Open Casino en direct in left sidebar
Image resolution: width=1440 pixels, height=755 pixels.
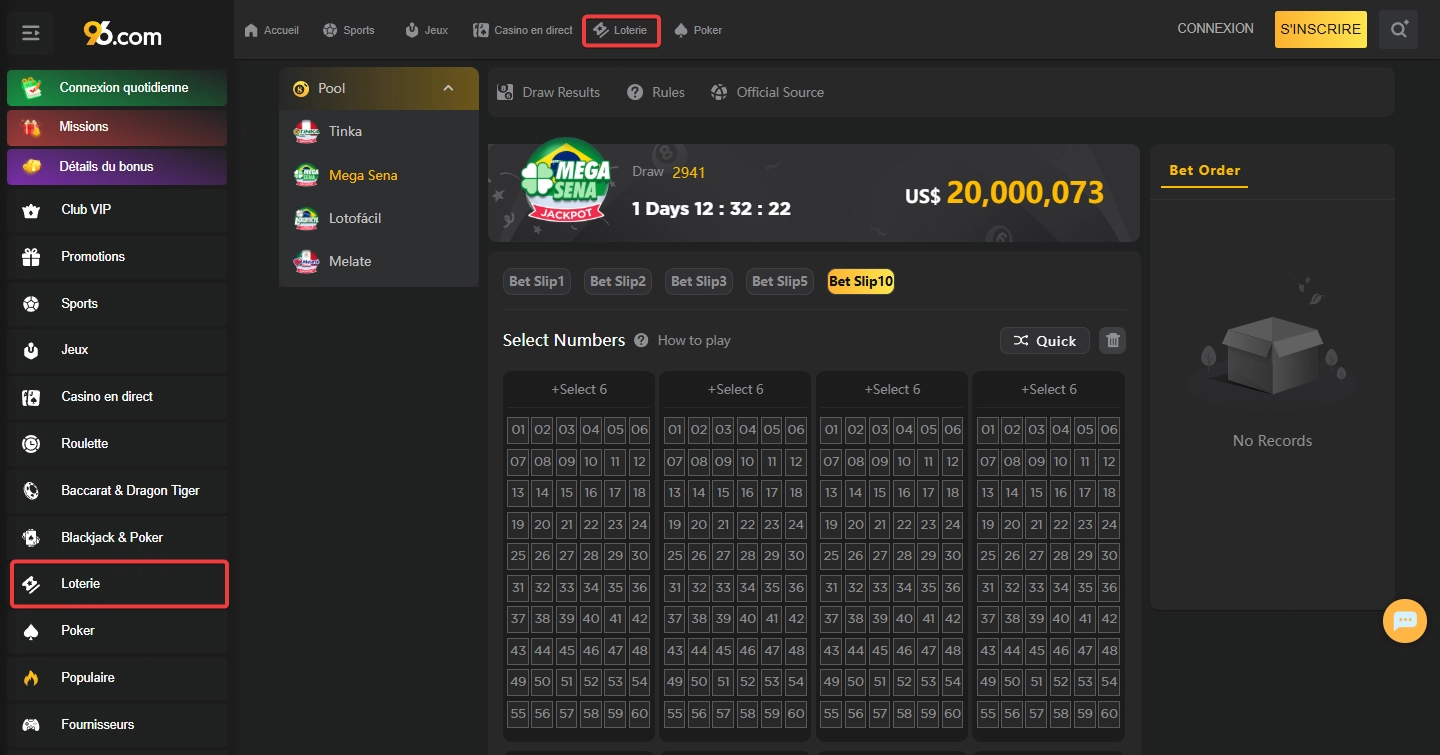(117, 397)
